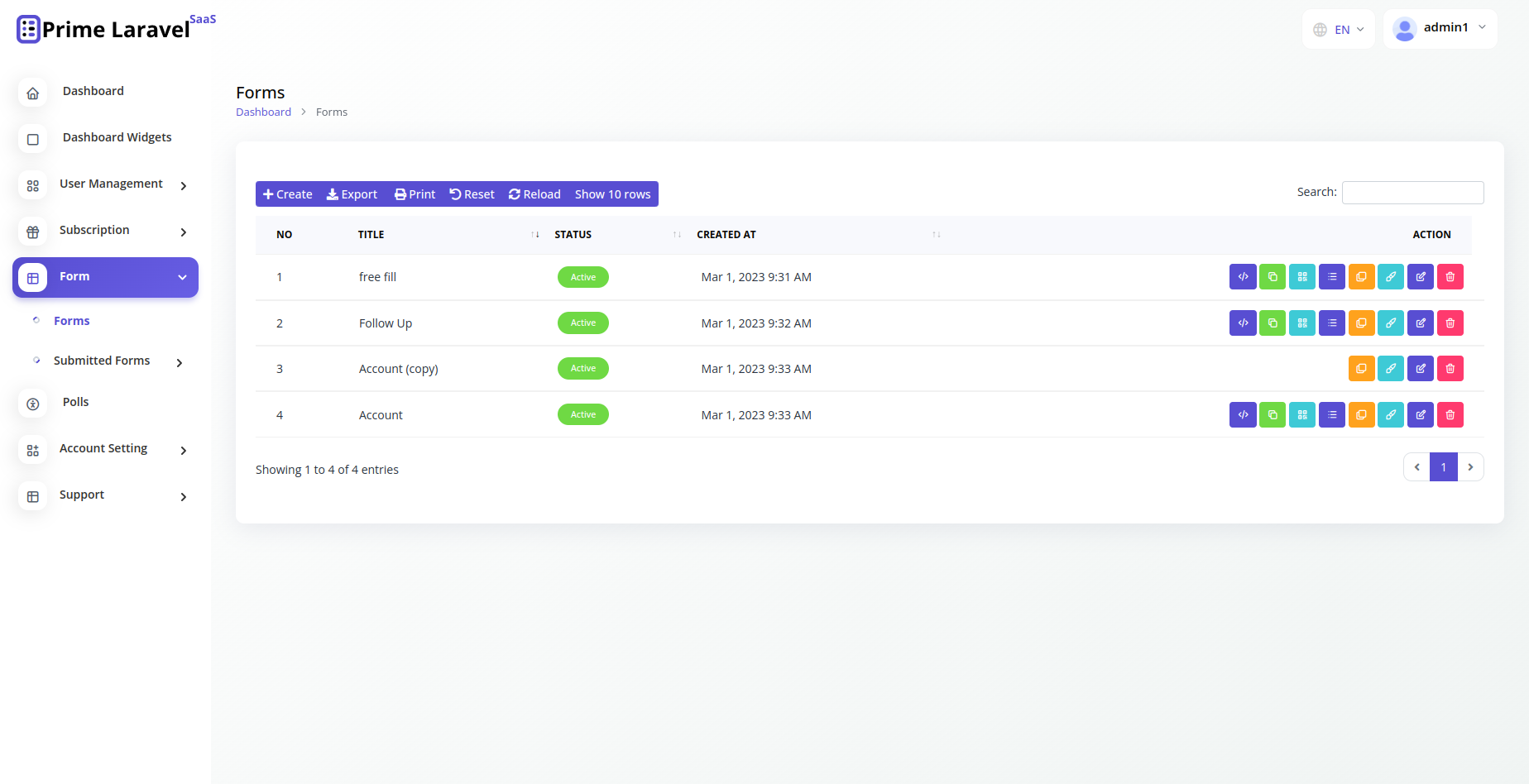Click orange duplicate icon for Account form
Screen dimensions: 1529x784
[1361, 415]
